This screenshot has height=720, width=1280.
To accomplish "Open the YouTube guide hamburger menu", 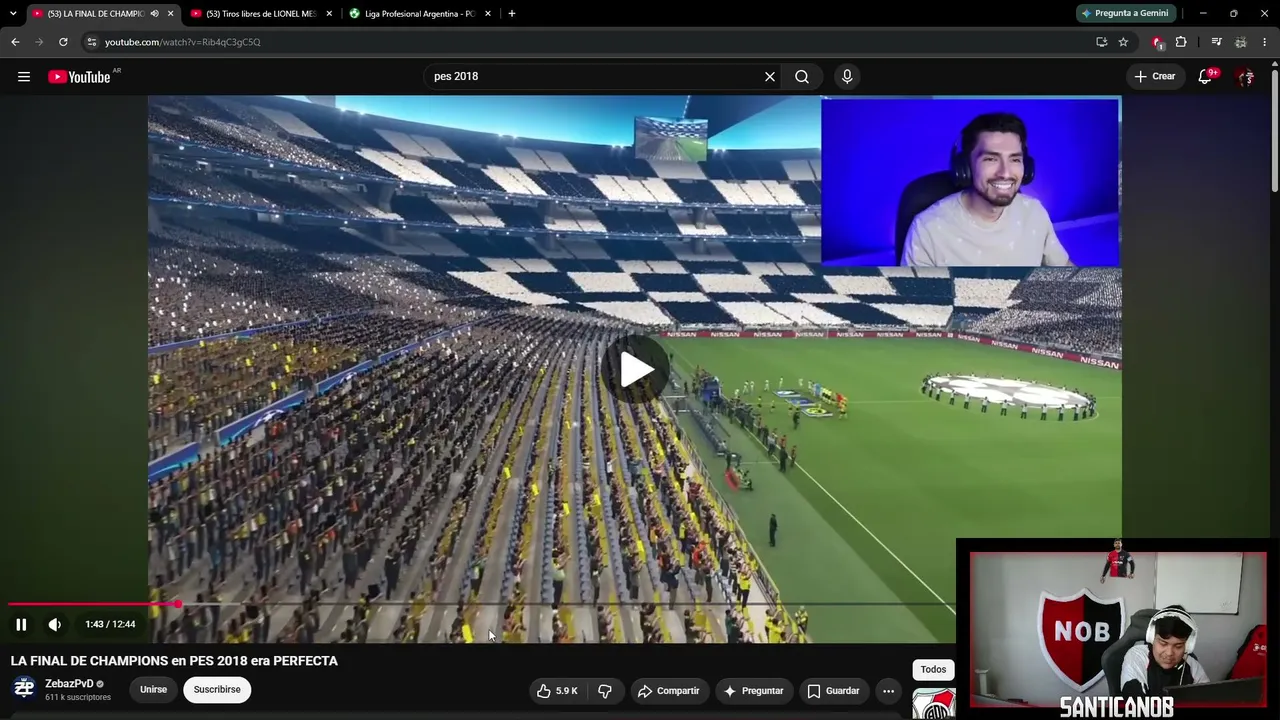I will [x=24, y=77].
